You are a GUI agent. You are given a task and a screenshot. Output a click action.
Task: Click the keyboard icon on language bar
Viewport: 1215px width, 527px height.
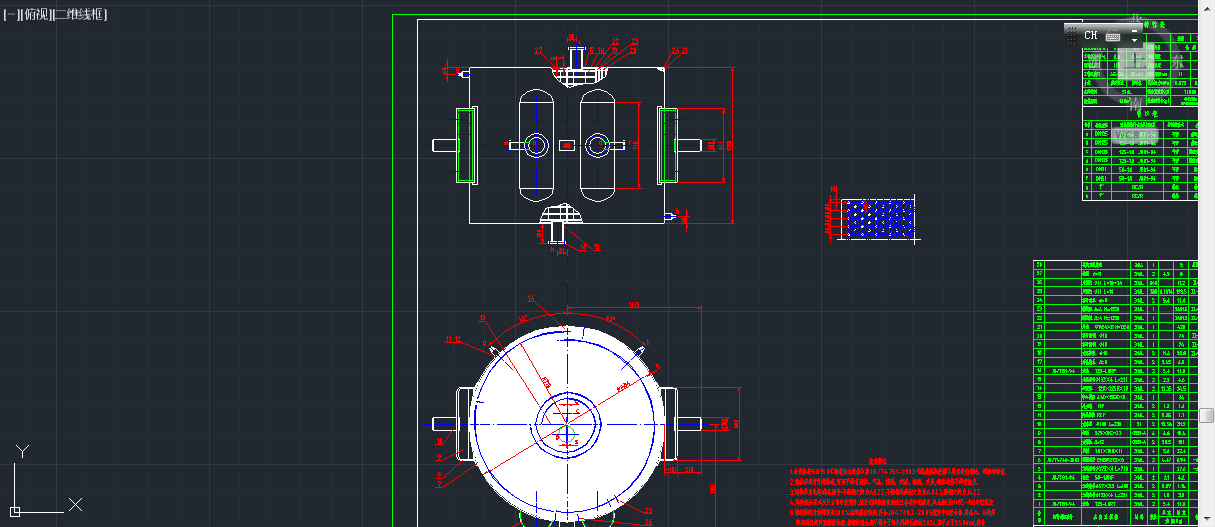[1113, 36]
